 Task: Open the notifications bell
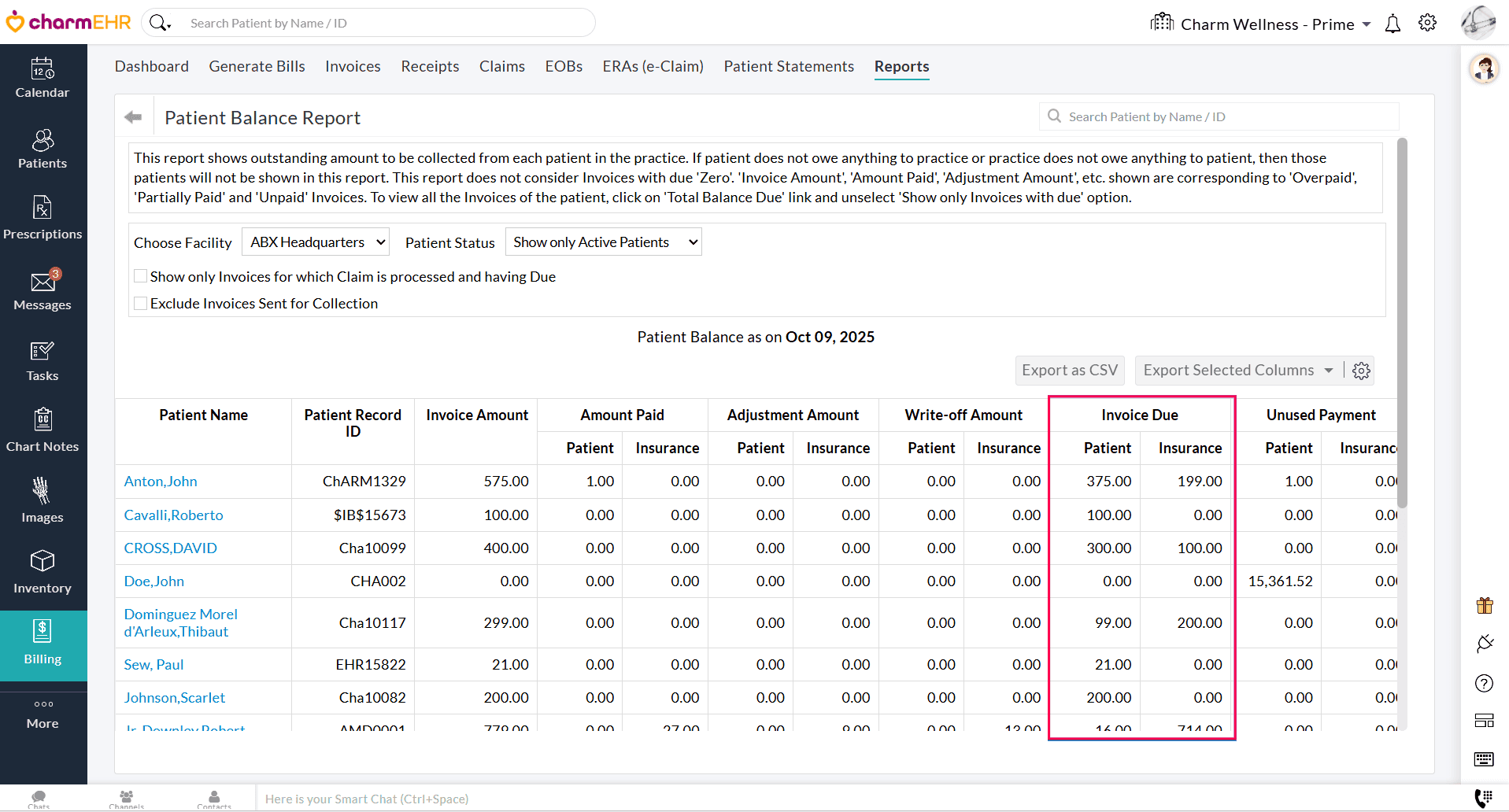[x=1392, y=23]
